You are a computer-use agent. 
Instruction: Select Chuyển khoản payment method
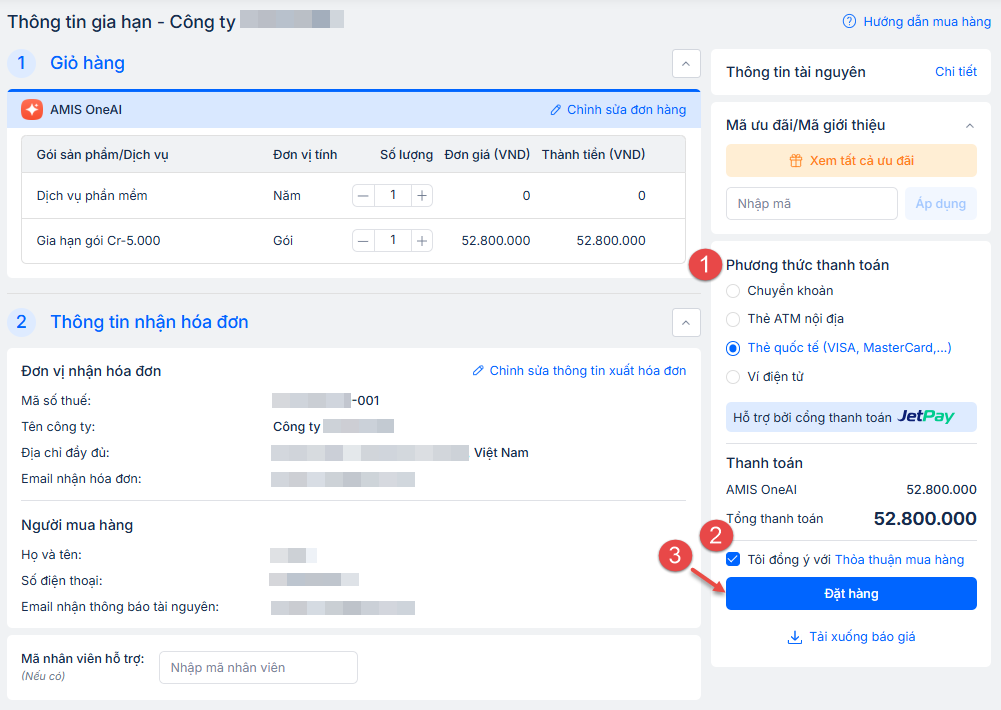pos(733,291)
